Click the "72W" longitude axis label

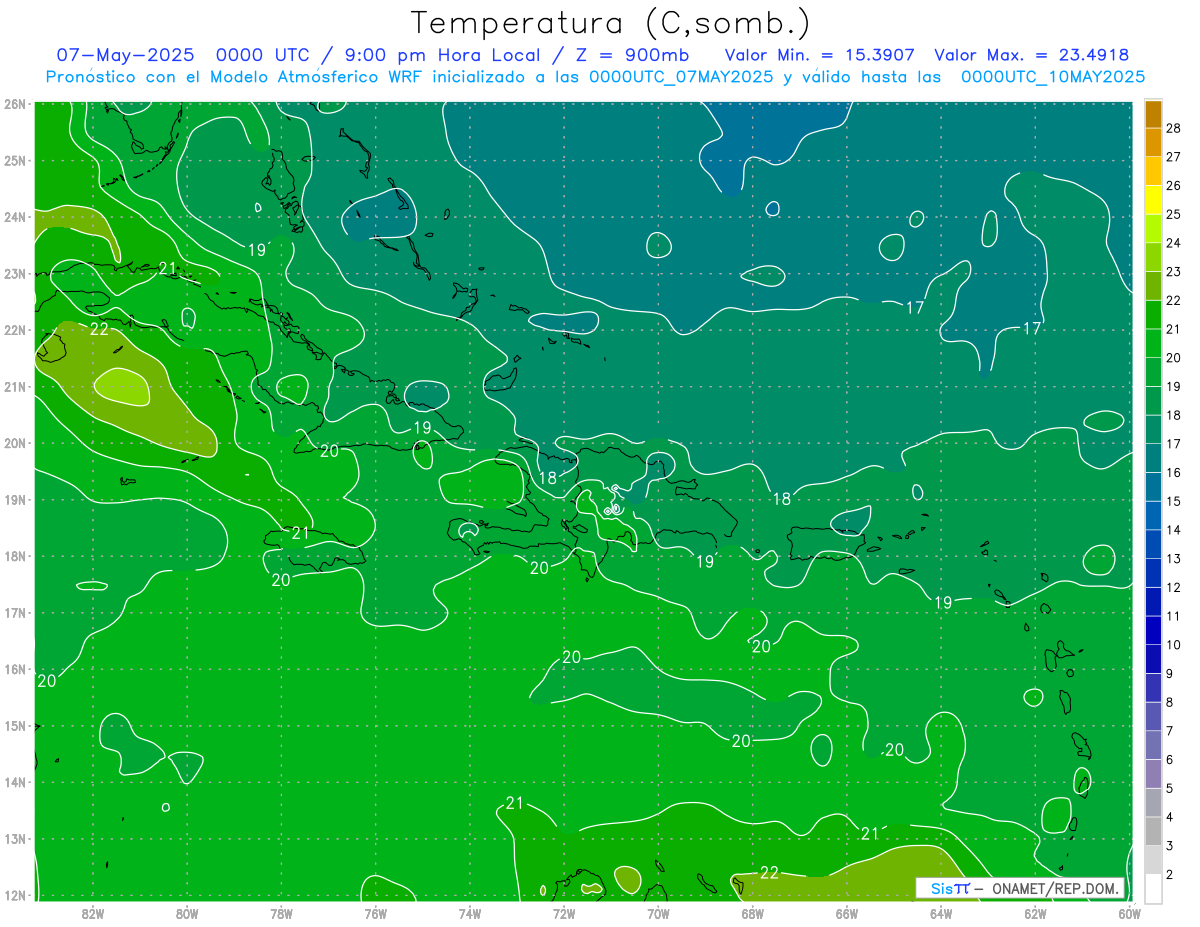564,912
